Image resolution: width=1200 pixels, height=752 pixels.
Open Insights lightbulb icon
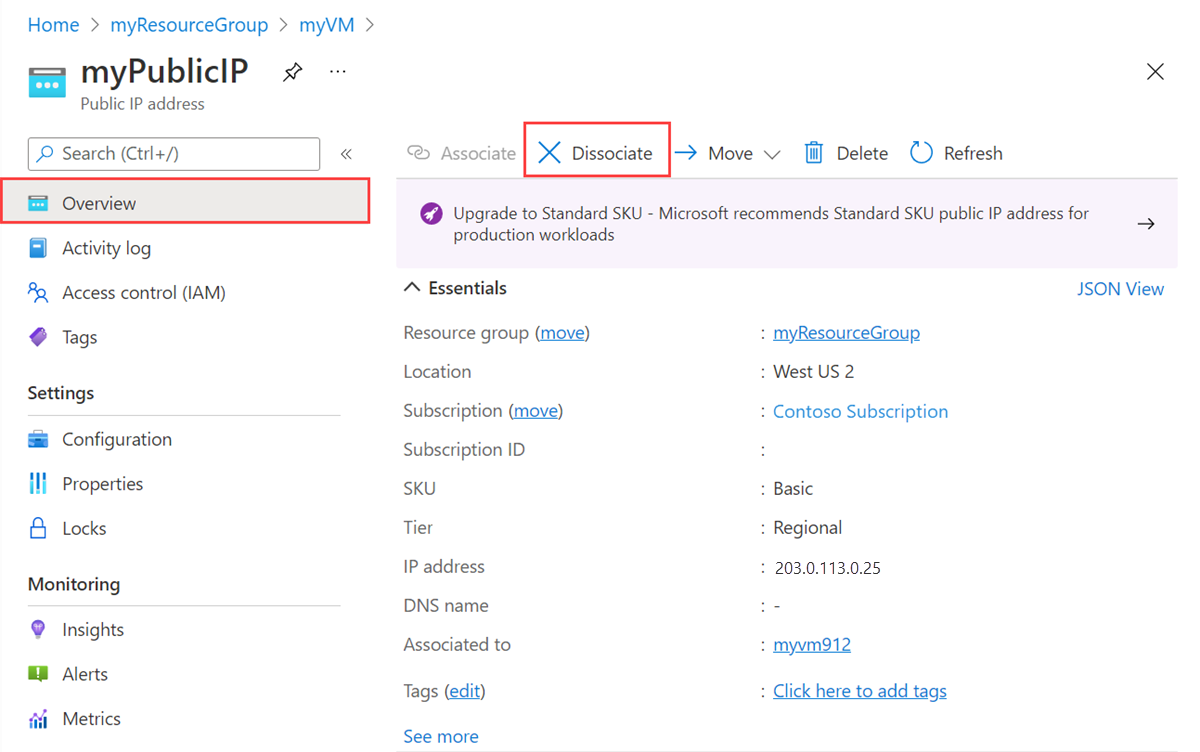point(38,629)
